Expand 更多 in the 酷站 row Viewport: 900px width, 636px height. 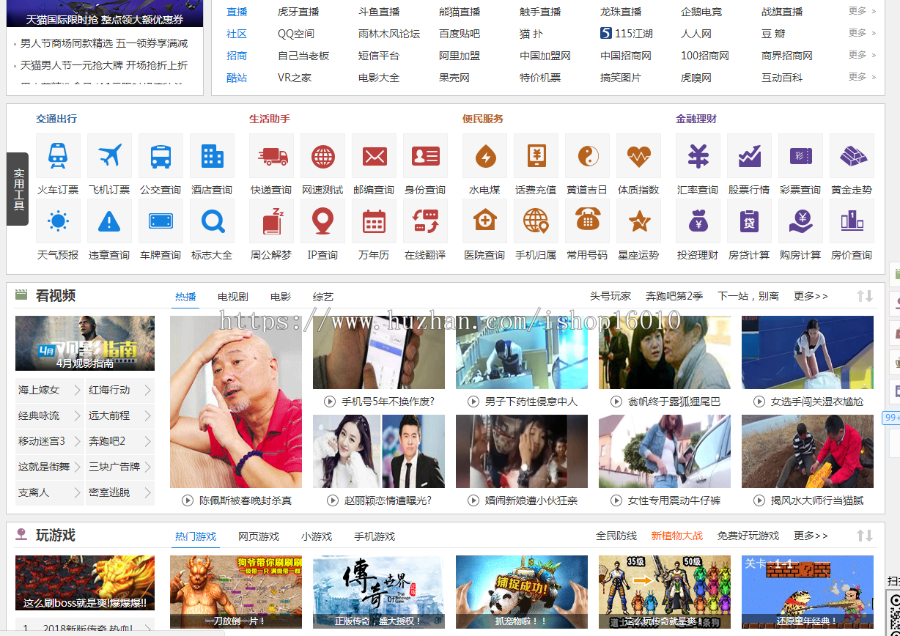coord(862,76)
